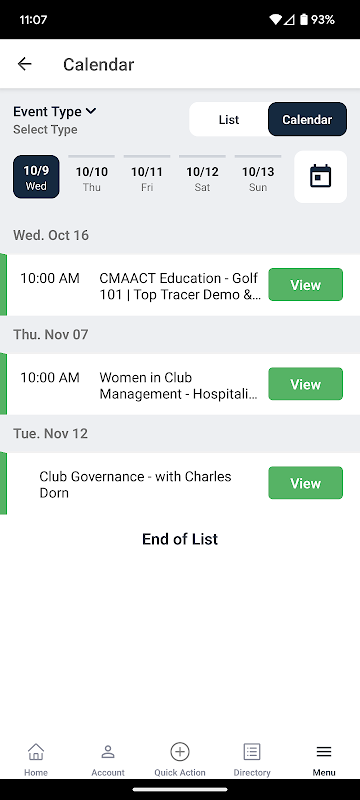
Task: Open Club Governance with Charles Dorn entry
Action: click(305, 483)
